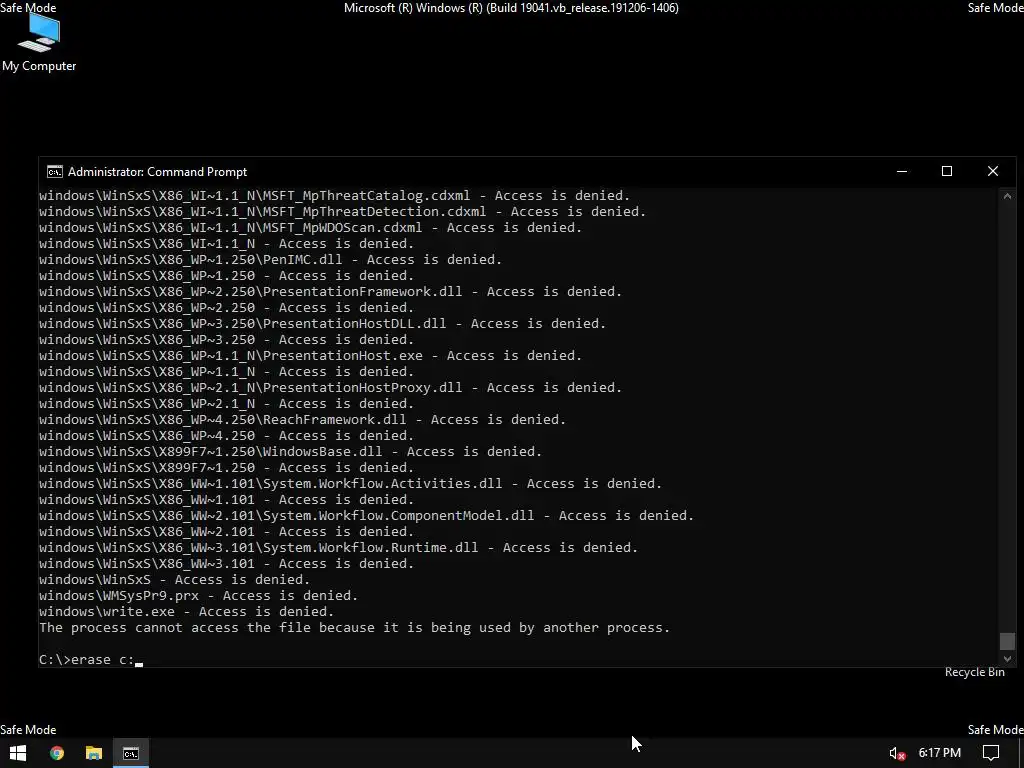Click the 'X86_WI~1.1_N - Access is denied.' line
1024x768 pixels.
(227, 244)
